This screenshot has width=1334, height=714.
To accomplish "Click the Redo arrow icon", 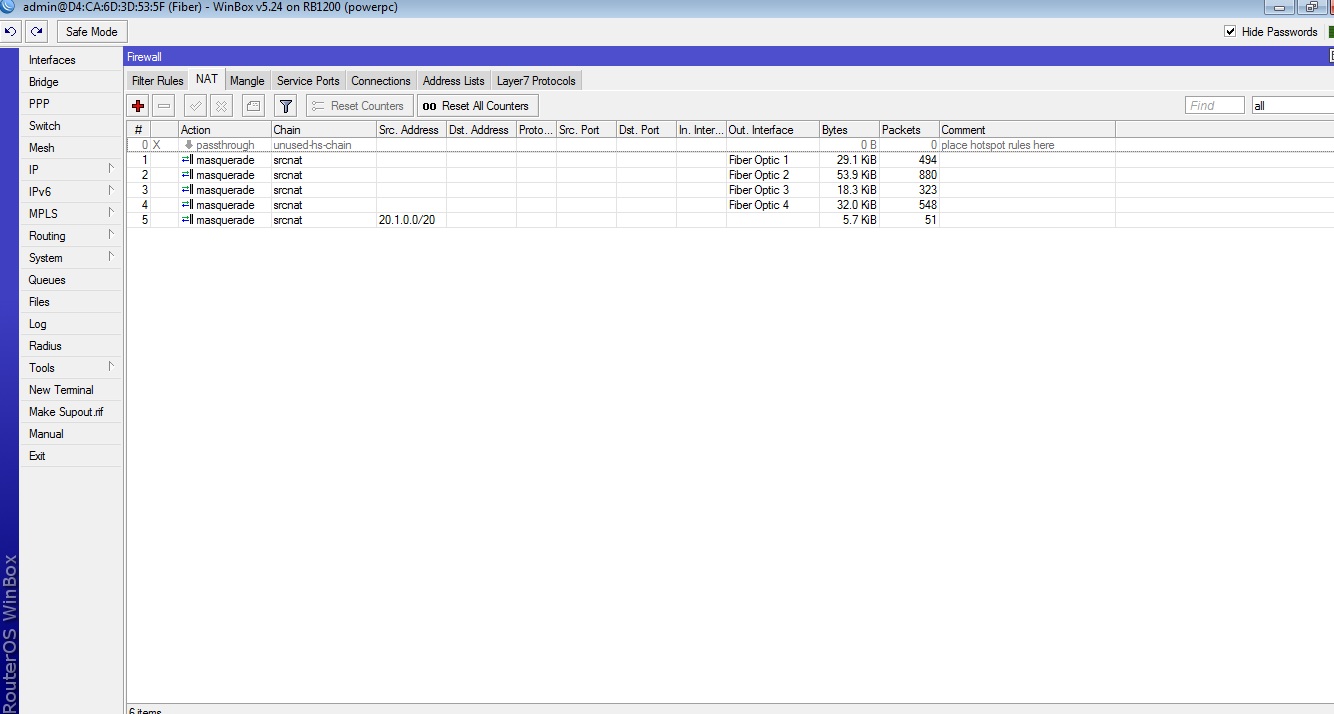I will (36, 32).
